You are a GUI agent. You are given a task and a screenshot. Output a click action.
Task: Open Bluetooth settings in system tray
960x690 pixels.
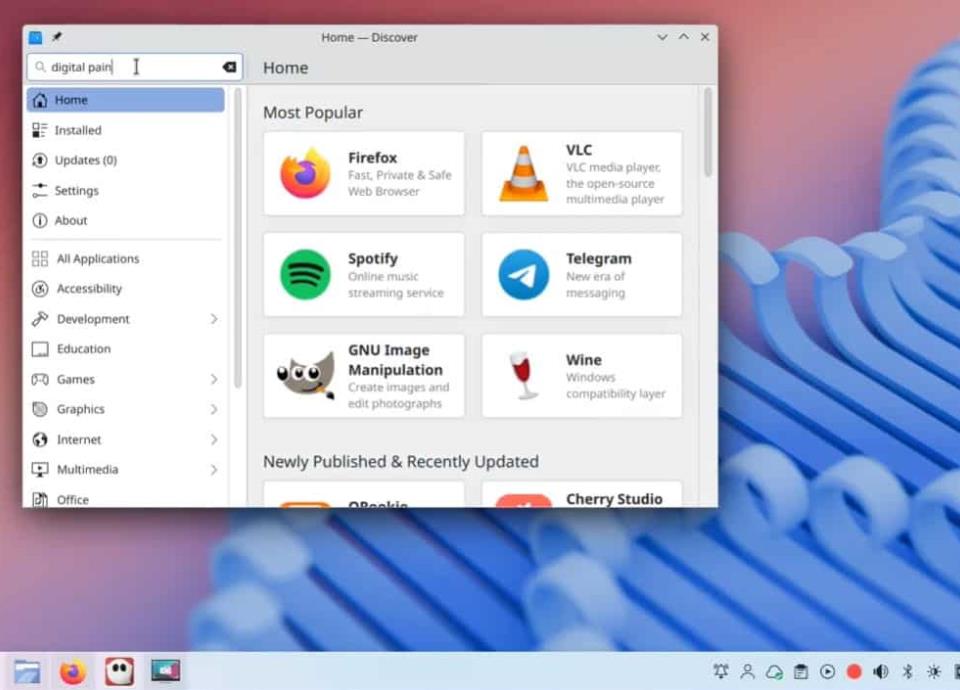(x=907, y=672)
